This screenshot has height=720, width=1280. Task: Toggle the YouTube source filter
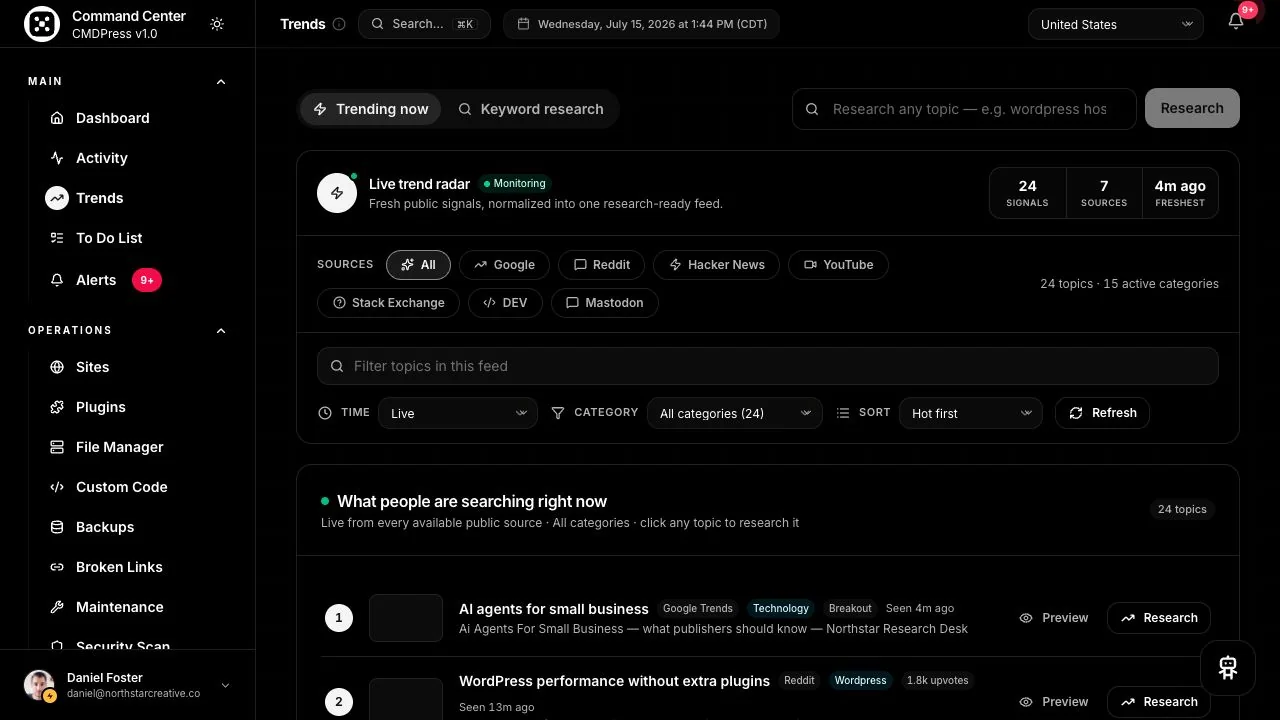838,265
